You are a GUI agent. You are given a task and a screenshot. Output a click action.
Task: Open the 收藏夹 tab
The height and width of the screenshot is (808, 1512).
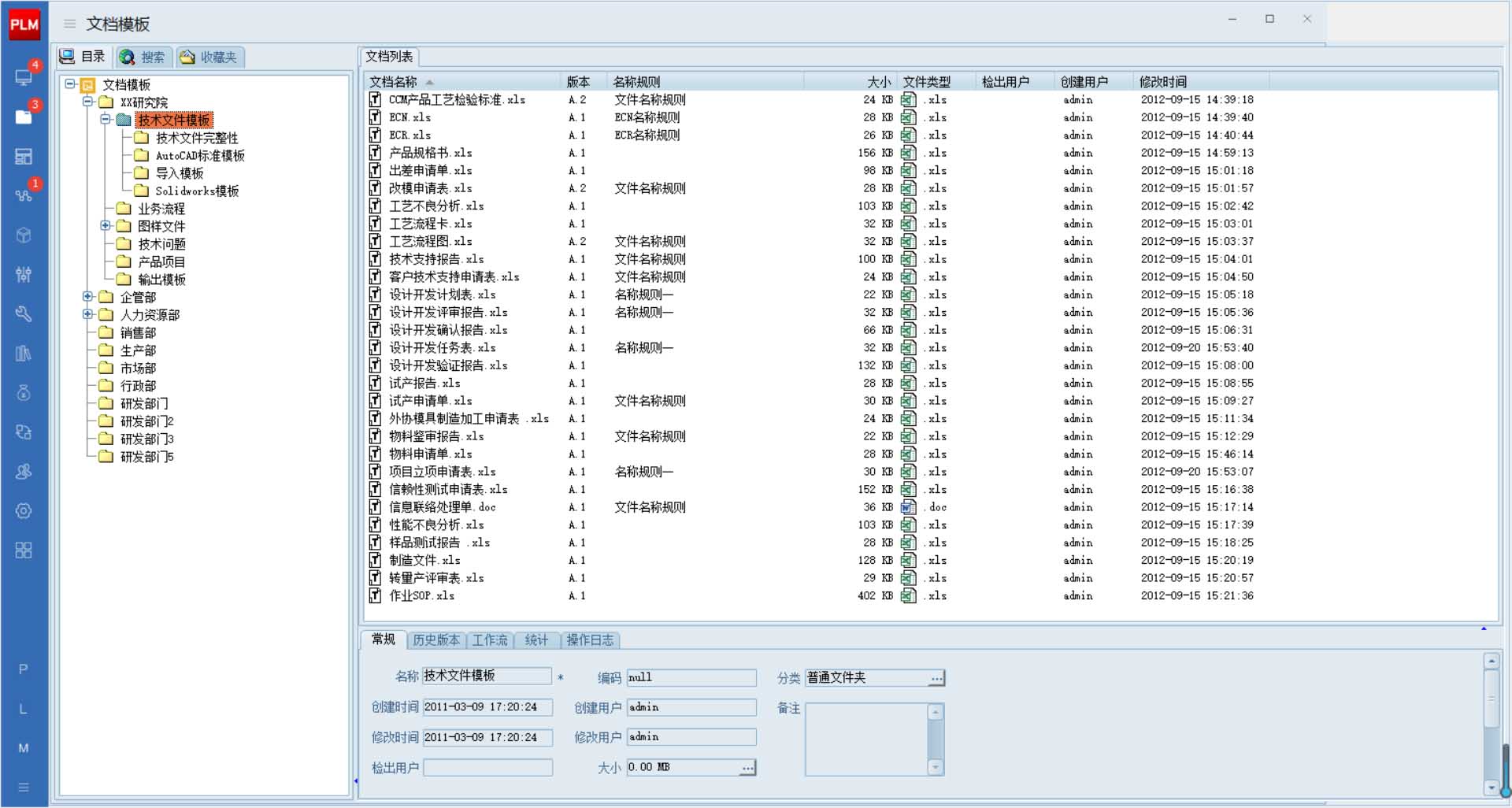[209, 57]
